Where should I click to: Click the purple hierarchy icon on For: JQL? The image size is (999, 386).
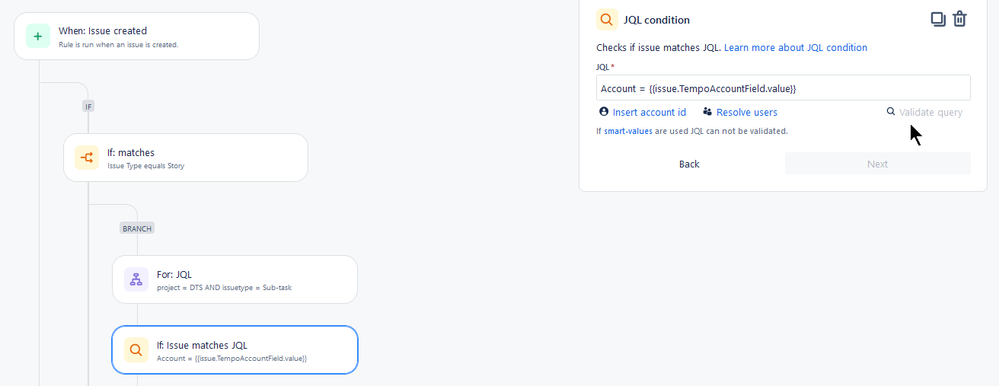136,280
